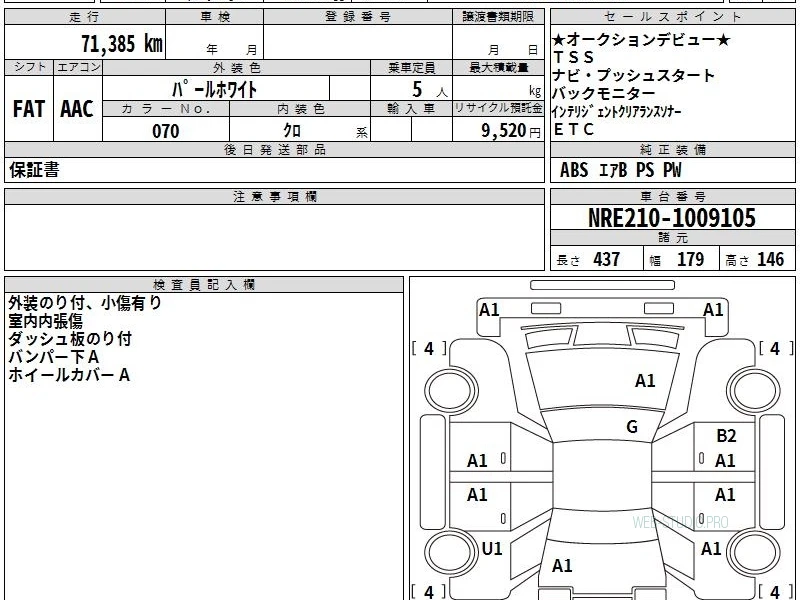Select the length value 437
This screenshot has height=600, width=800.
(x=606, y=260)
